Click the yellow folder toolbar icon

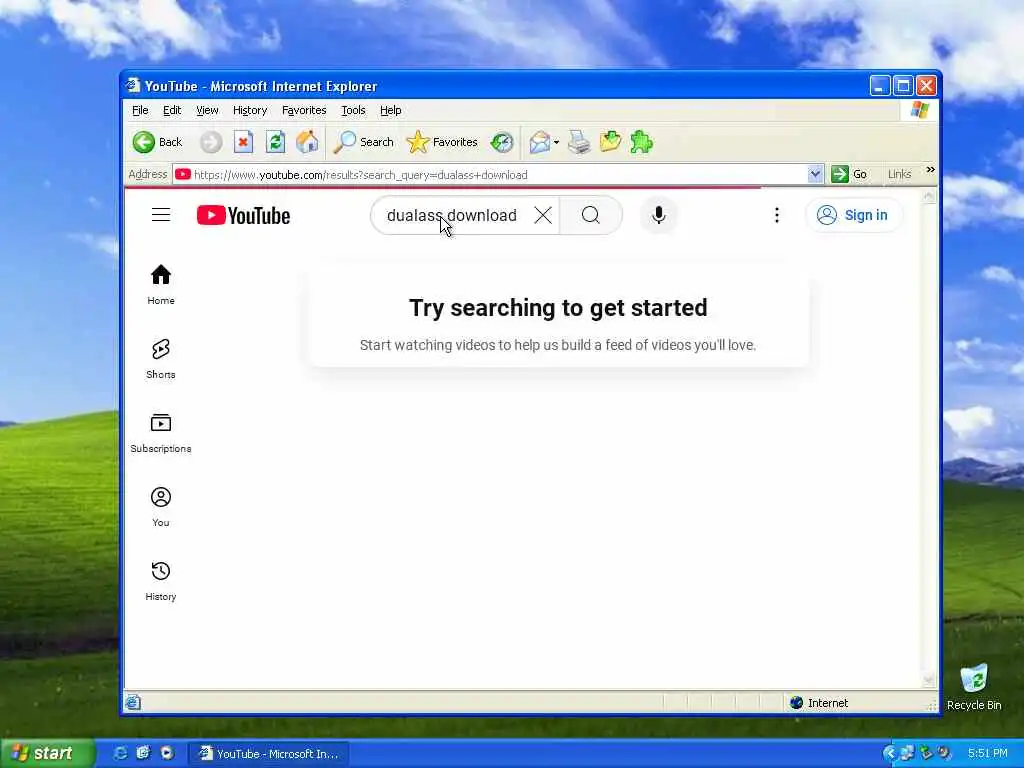[610, 142]
